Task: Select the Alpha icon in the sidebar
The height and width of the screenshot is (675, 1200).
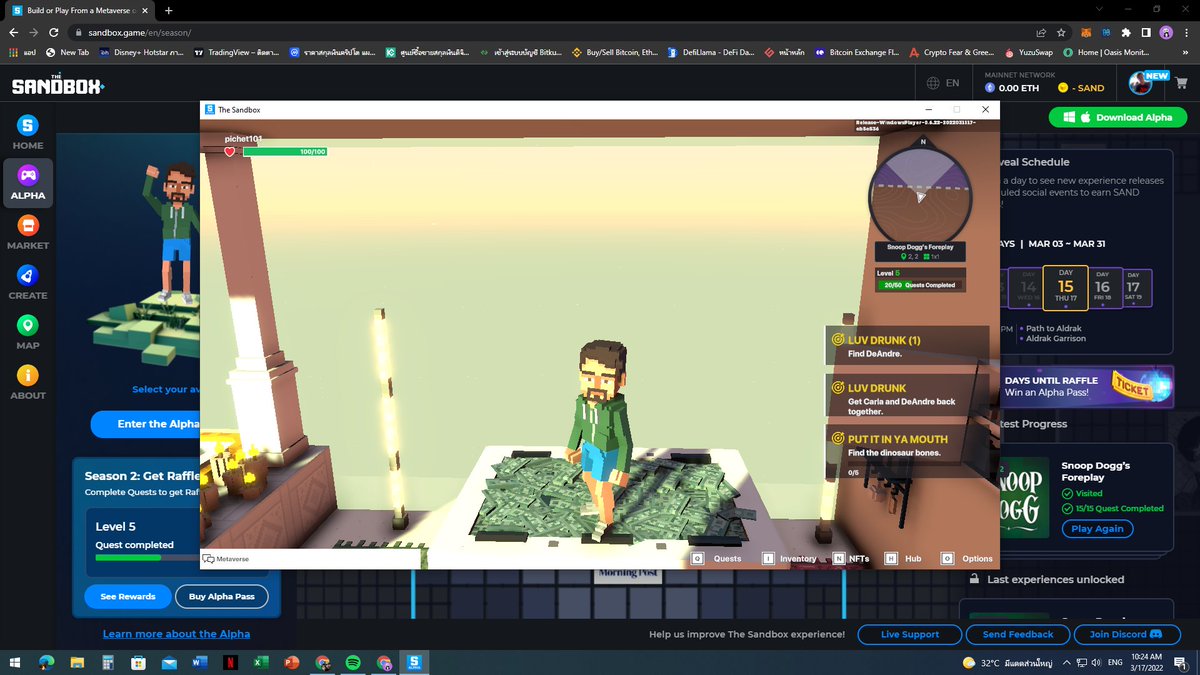Action: point(27,182)
